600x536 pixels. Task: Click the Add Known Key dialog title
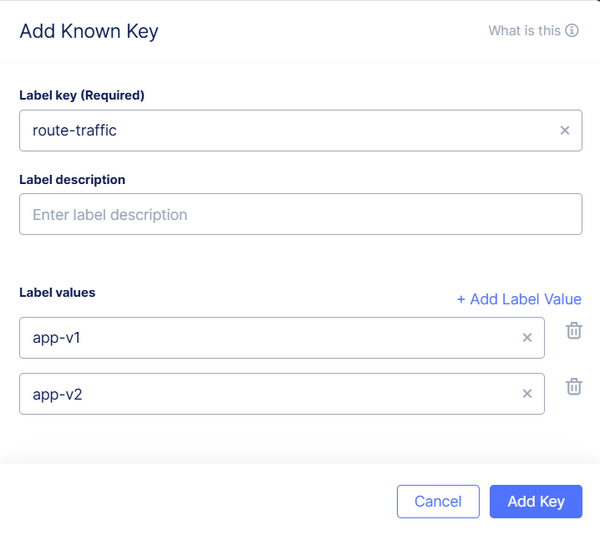[x=89, y=31]
